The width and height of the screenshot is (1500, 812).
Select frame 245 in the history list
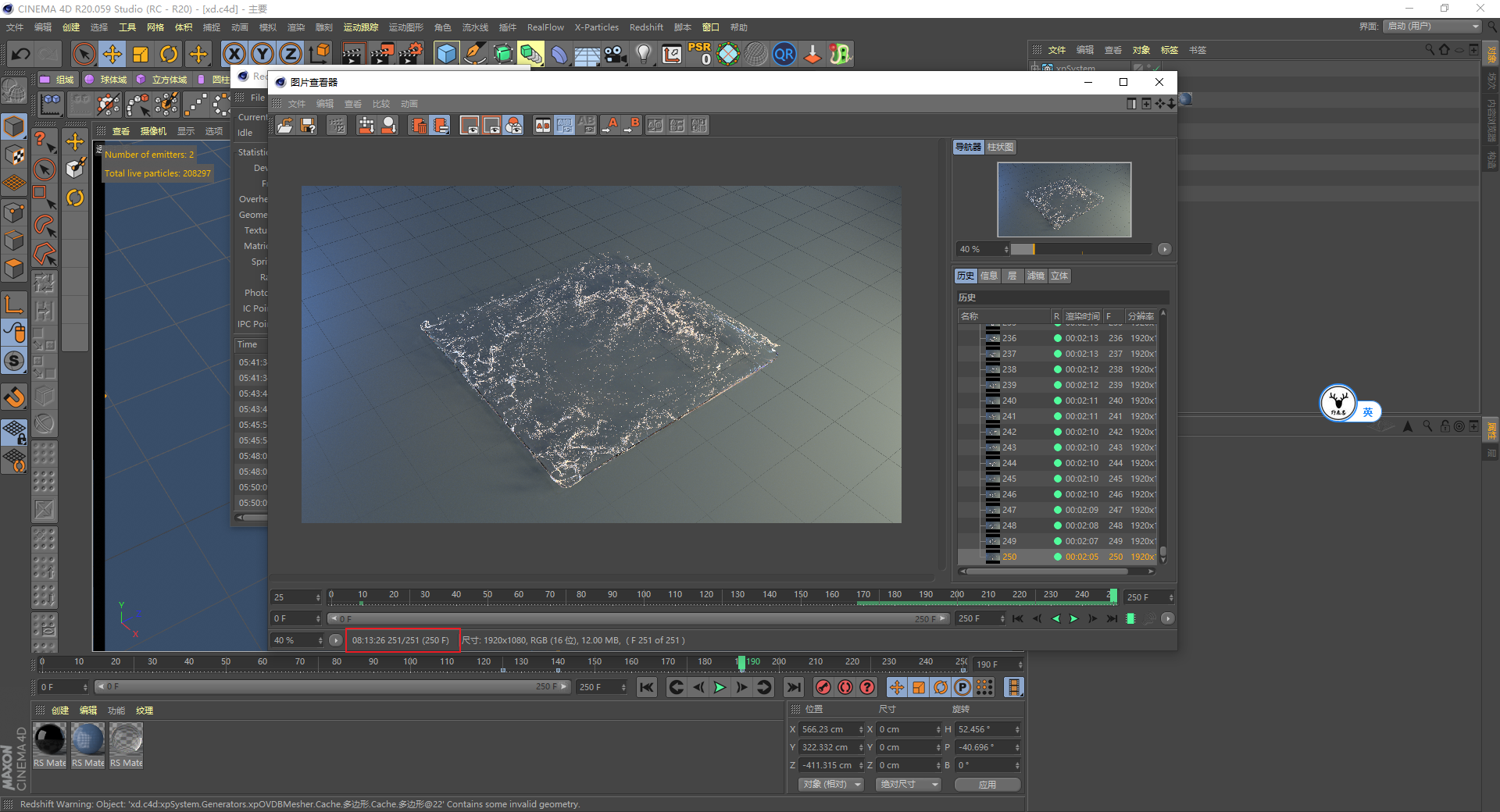pos(1009,479)
